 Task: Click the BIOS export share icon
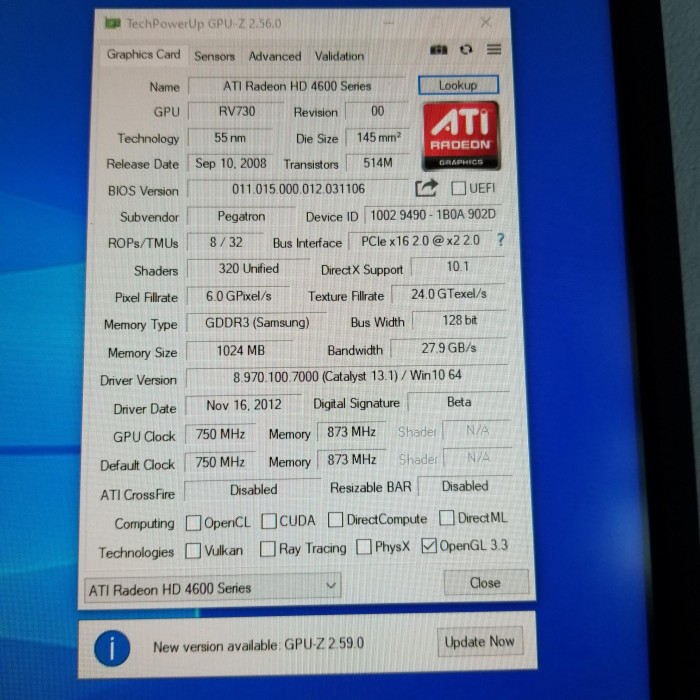coord(426,188)
